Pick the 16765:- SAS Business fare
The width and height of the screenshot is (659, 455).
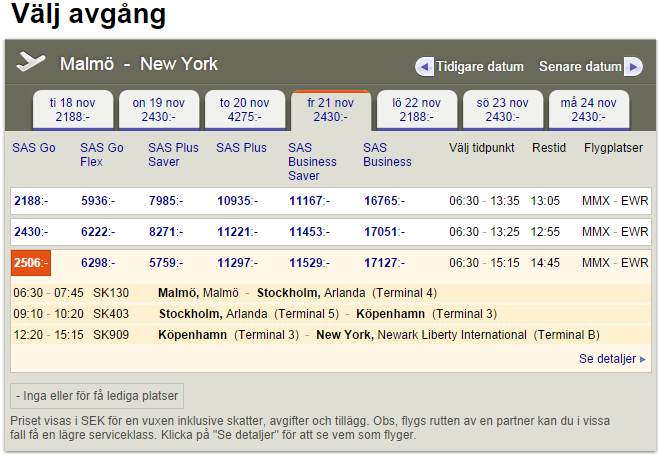384,201
